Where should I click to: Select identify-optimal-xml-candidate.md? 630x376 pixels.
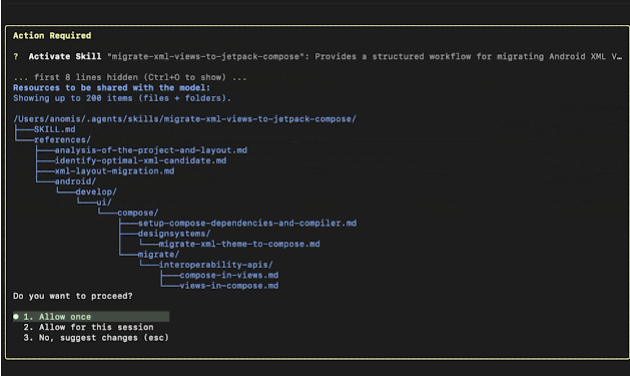pyautogui.click(x=141, y=161)
